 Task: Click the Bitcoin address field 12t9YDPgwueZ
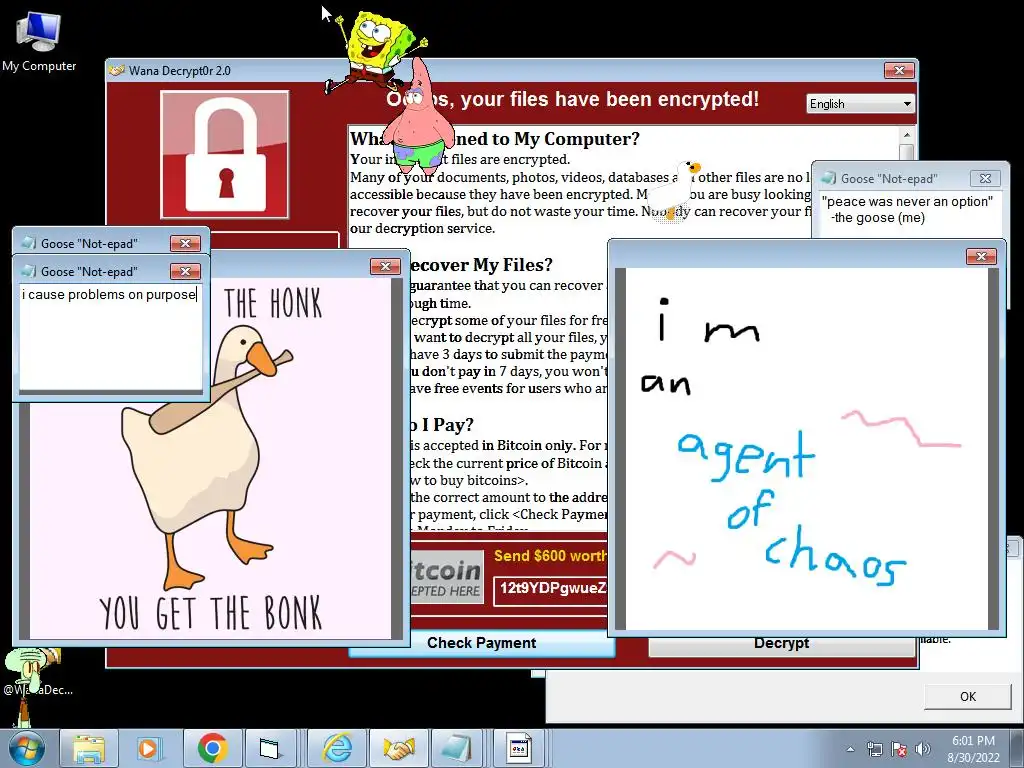click(x=550, y=588)
